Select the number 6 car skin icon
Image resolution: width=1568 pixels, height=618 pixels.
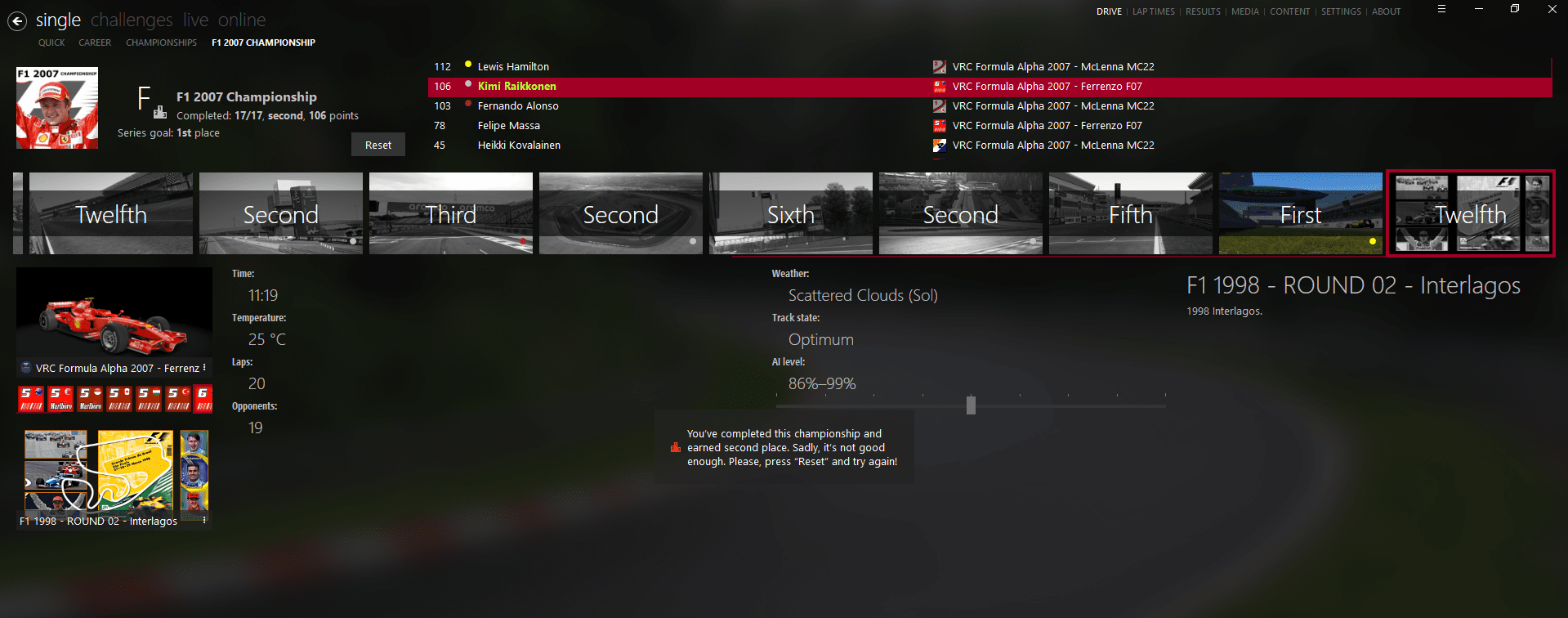click(x=203, y=398)
